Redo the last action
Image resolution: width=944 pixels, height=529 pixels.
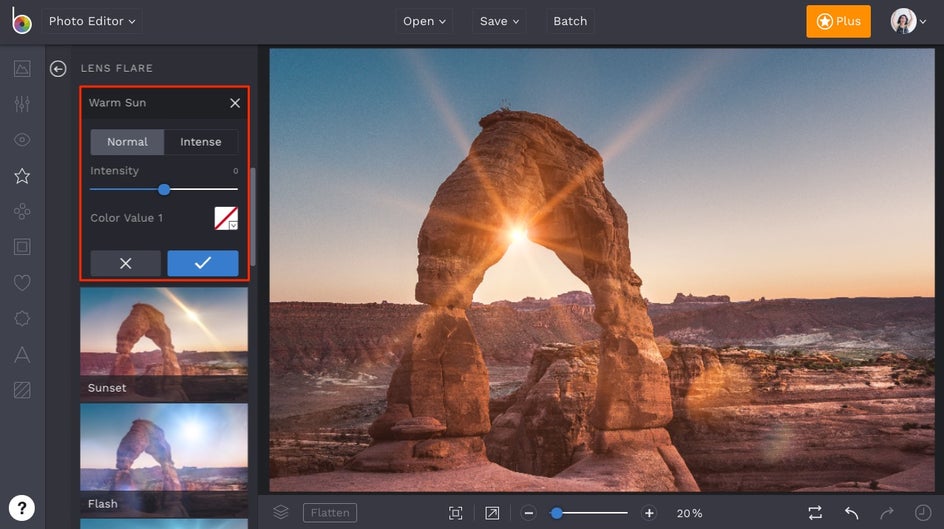887,513
